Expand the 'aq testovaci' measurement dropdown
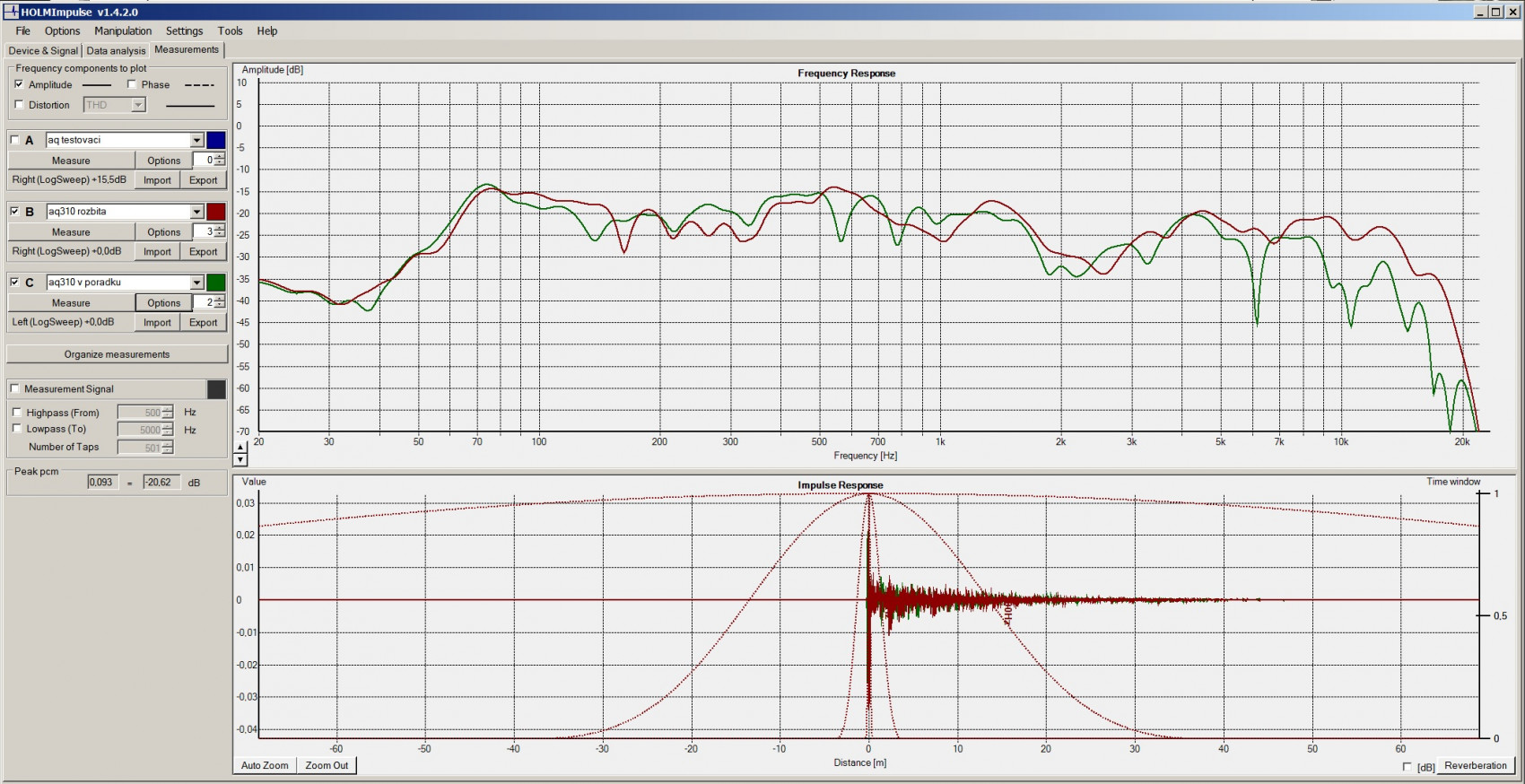This screenshot has height=784, width=1525. 196,140
